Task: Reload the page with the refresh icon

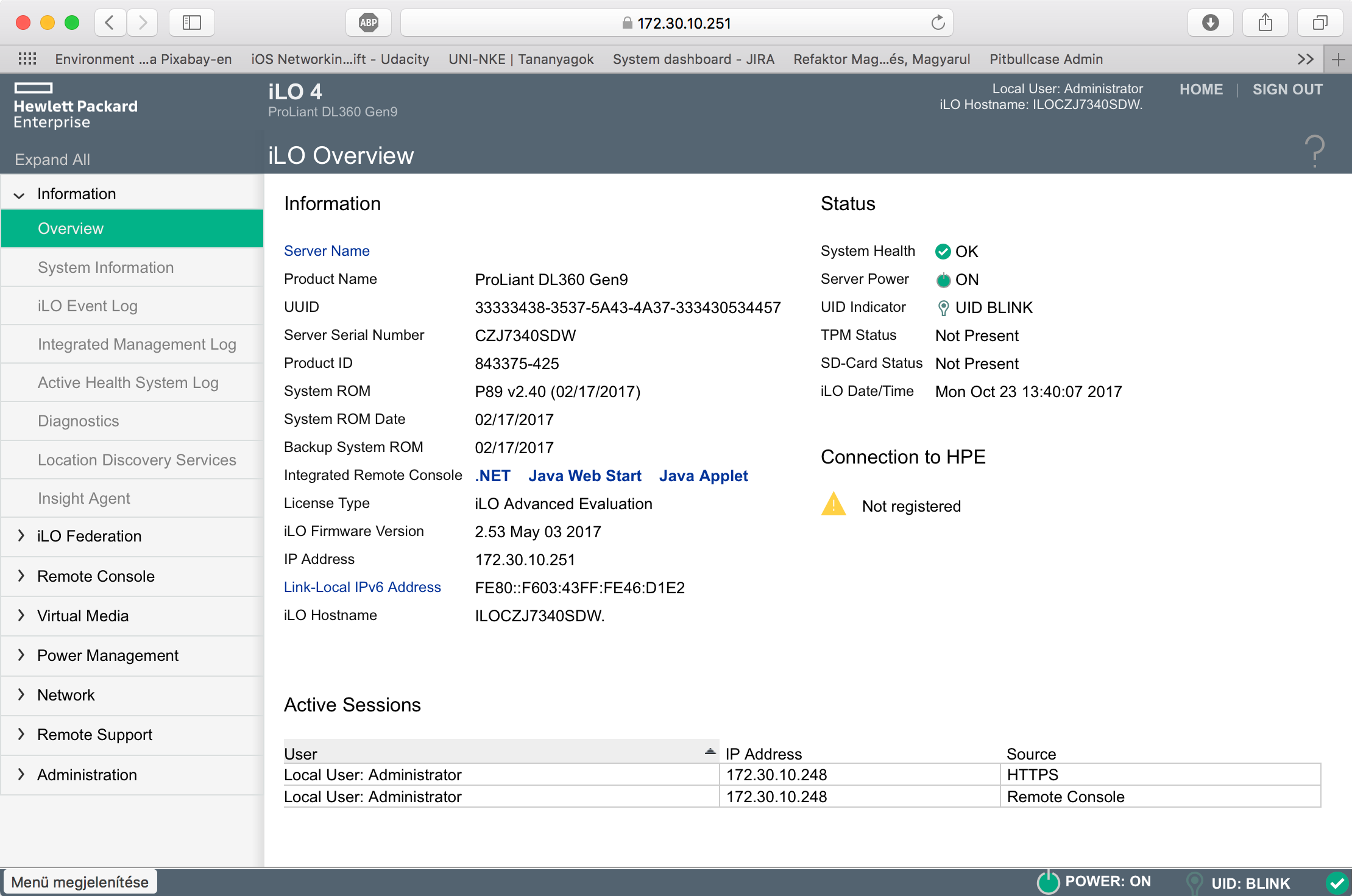Action: click(938, 23)
